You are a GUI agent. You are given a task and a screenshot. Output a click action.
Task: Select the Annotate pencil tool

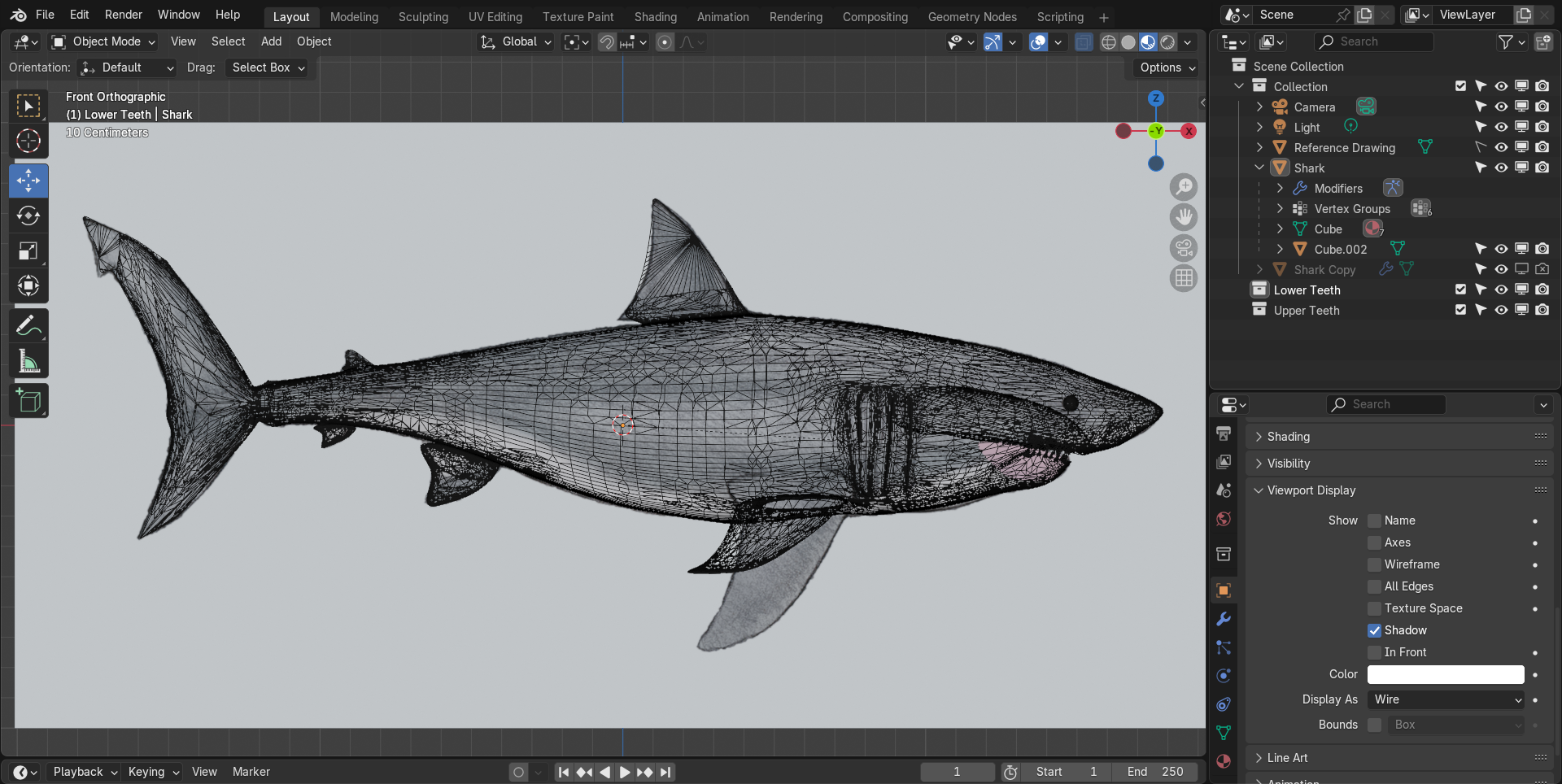click(28, 326)
